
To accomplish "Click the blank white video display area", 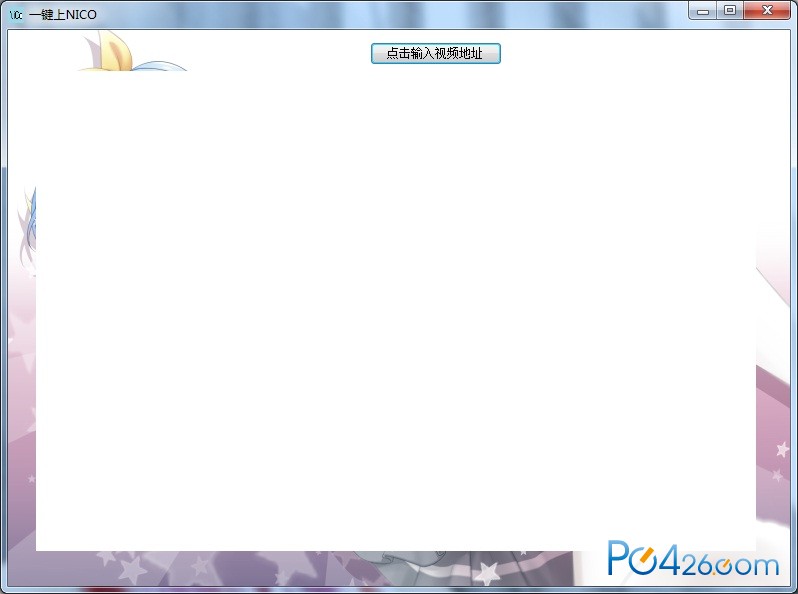I will pyautogui.click(x=396, y=310).
